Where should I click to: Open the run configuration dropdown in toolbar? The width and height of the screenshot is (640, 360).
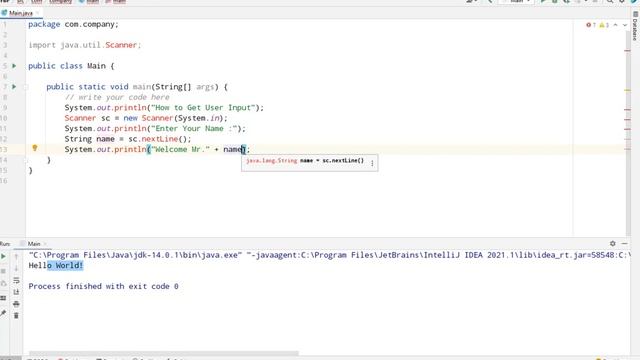click(x=516, y=2)
